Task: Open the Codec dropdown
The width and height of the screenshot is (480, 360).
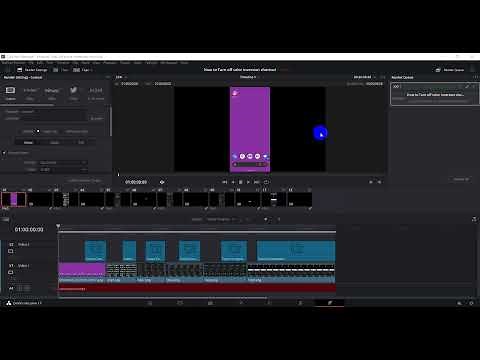Action: click(63, 170)
